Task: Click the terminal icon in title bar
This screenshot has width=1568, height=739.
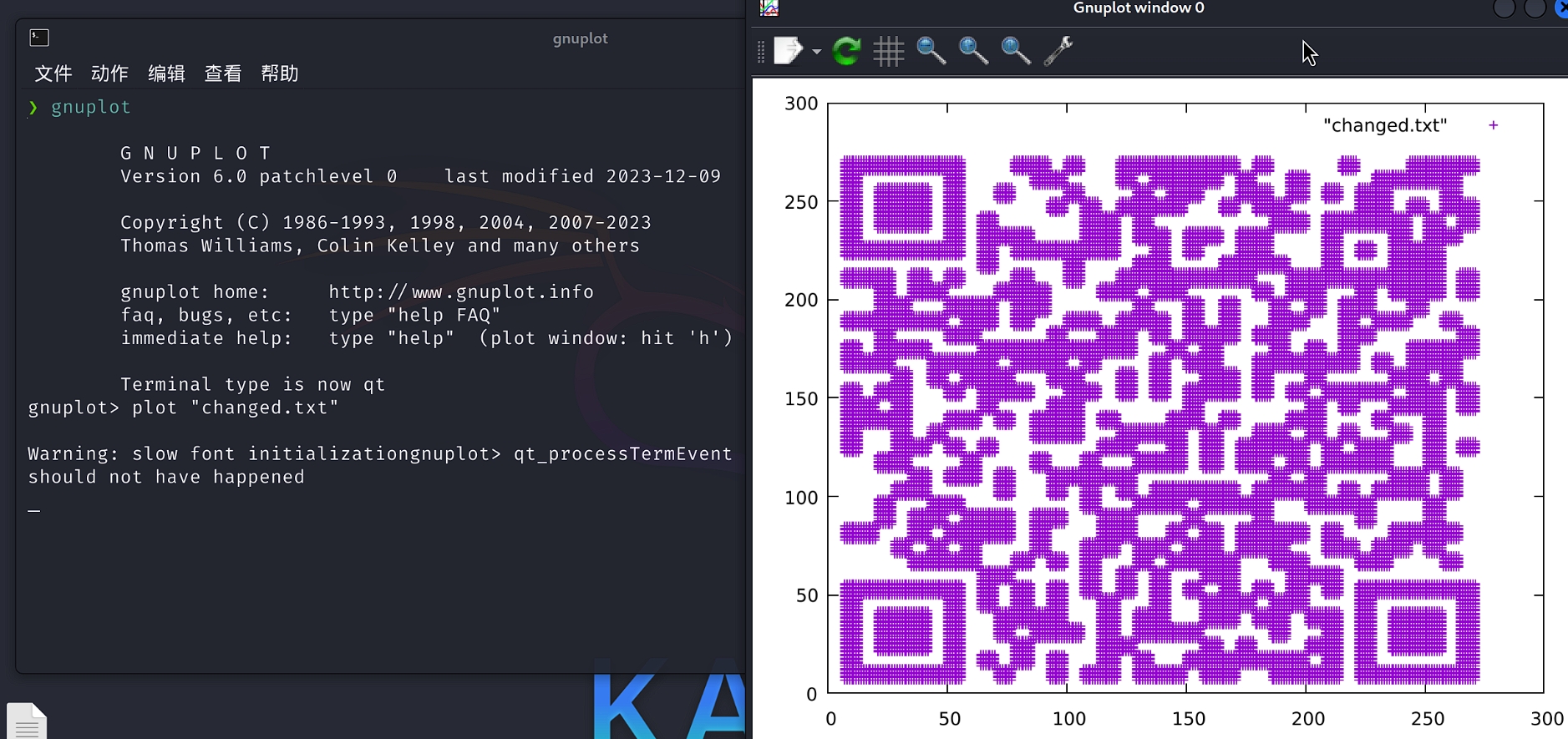Action: (x=39, y=38)
